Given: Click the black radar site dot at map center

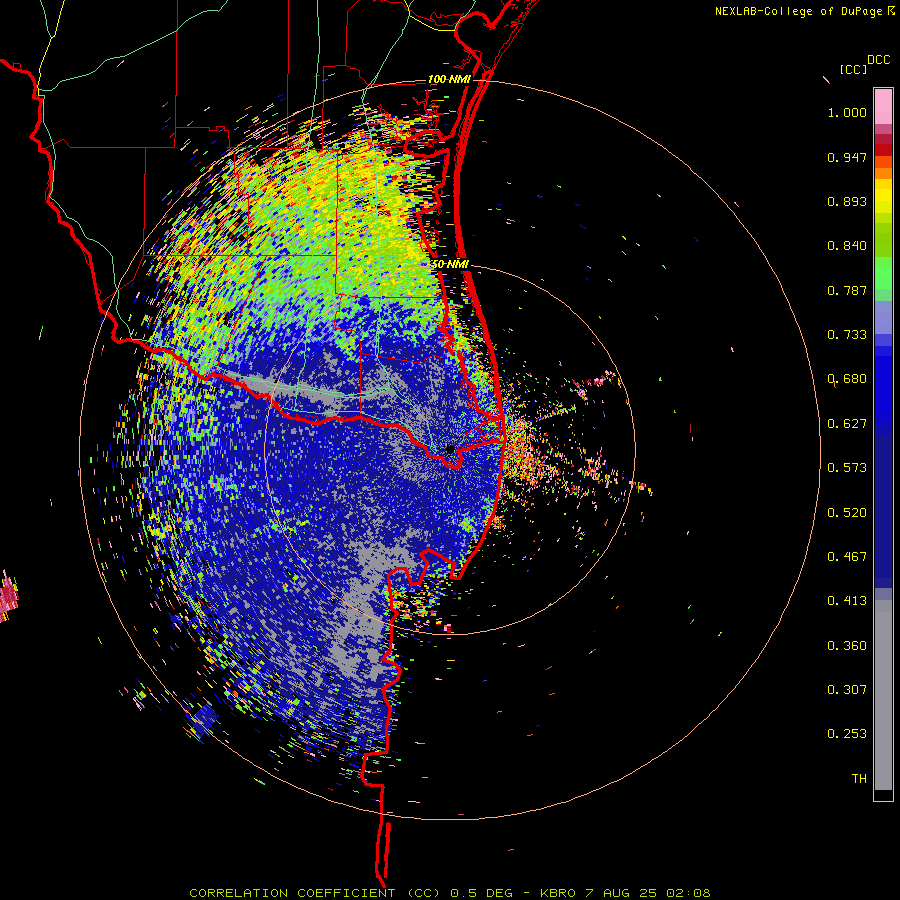Looking at the screenshot, I should click(450, 449).
